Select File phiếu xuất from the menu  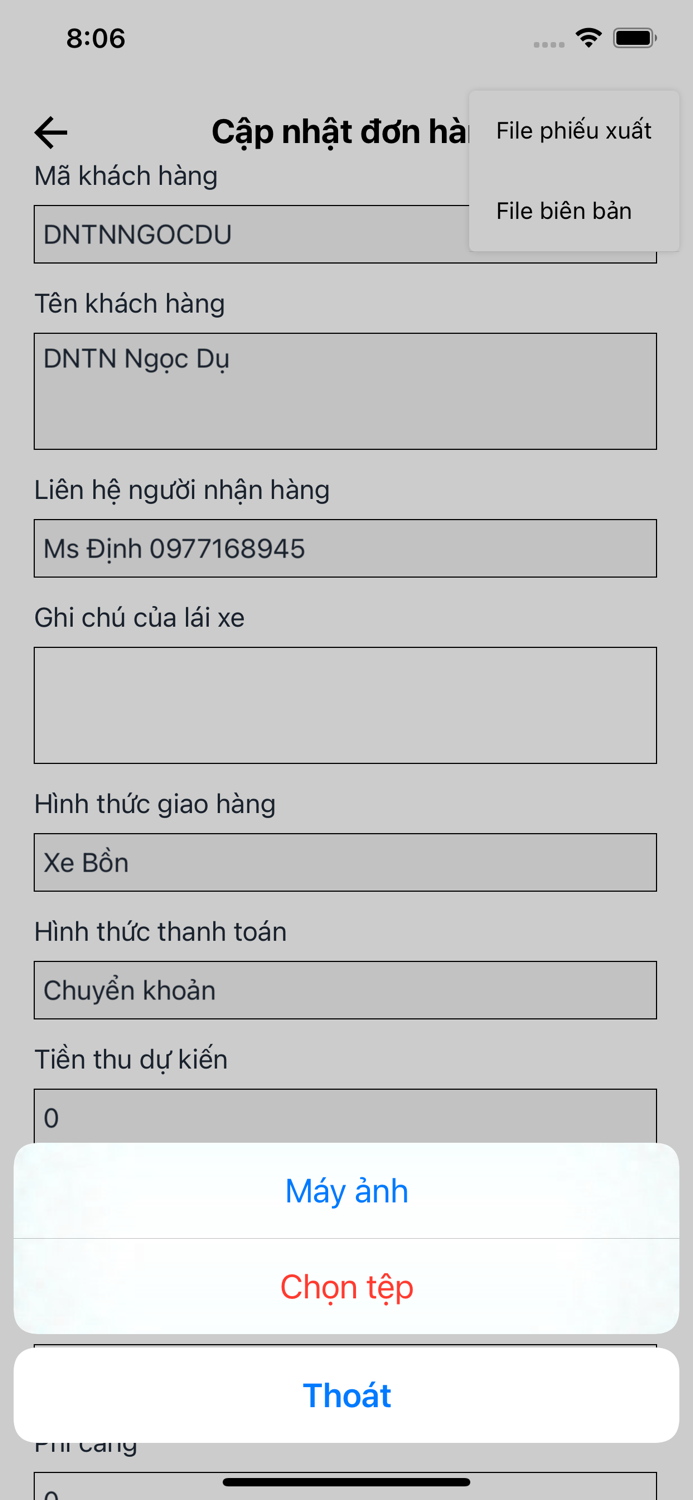point(573,130)
